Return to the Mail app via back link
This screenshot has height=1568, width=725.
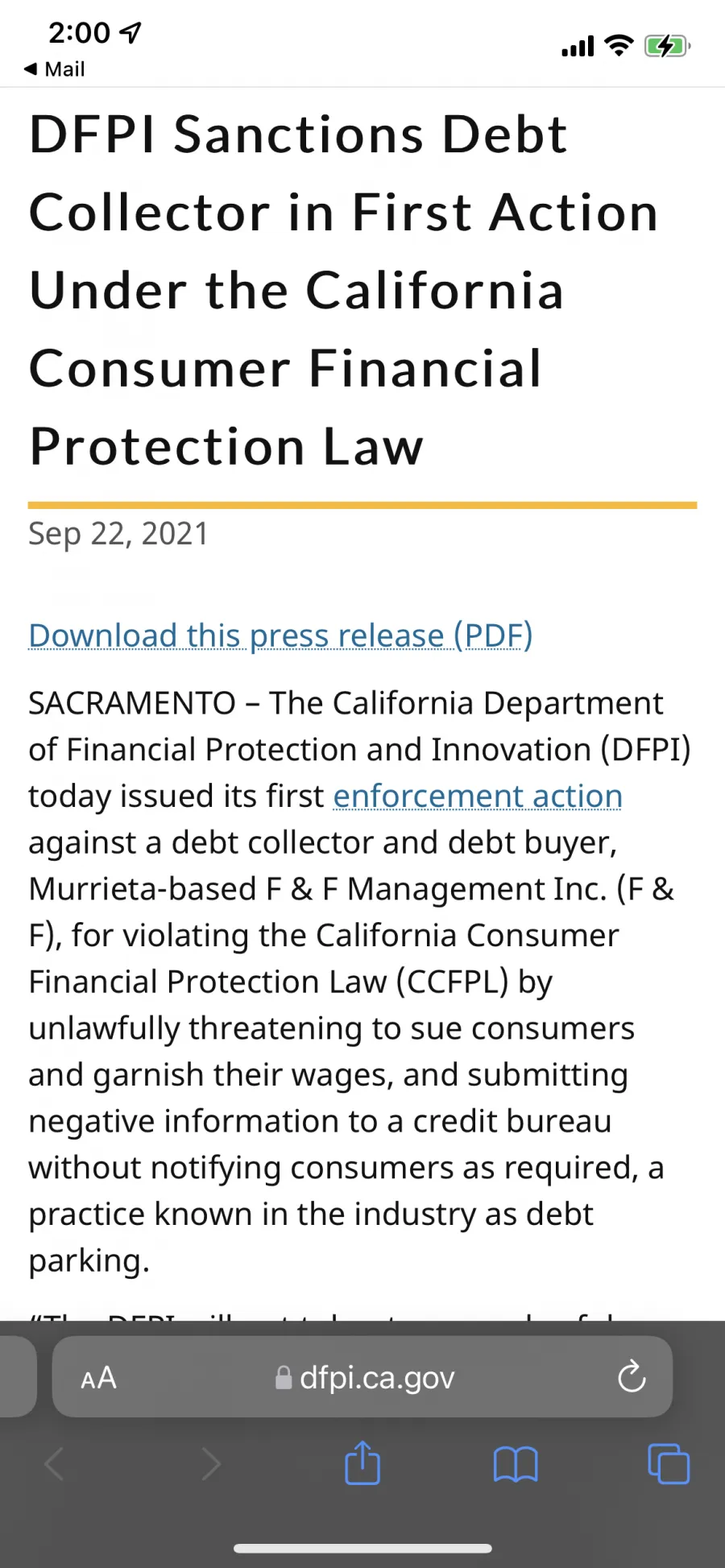54,69
